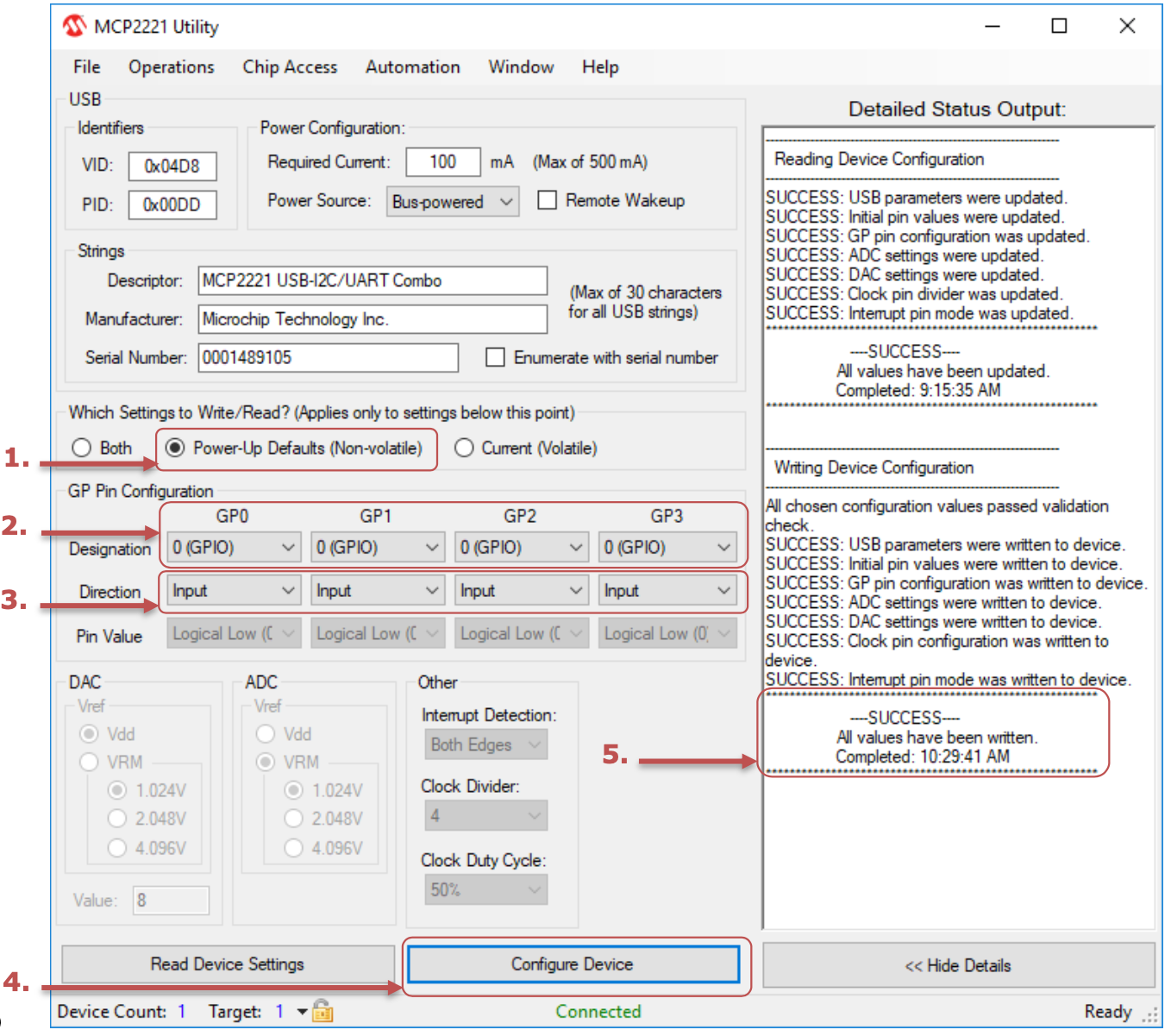The height and width of the screenshot is (1036, 1171).
Task: Click the padlock icon in status bar
Action: point(322,1010)
